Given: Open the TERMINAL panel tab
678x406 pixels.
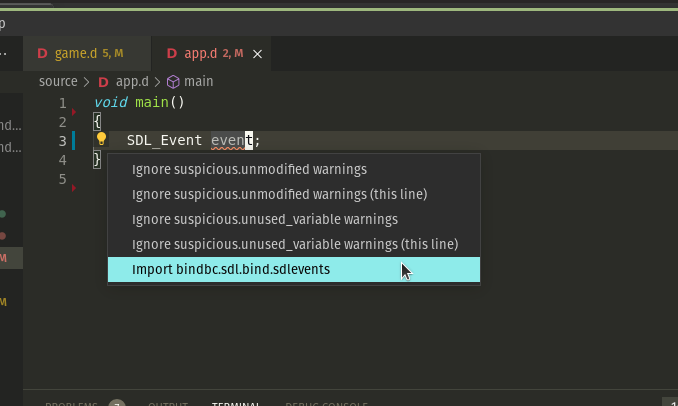Looking at the screenshot, I should coord(236,403).
